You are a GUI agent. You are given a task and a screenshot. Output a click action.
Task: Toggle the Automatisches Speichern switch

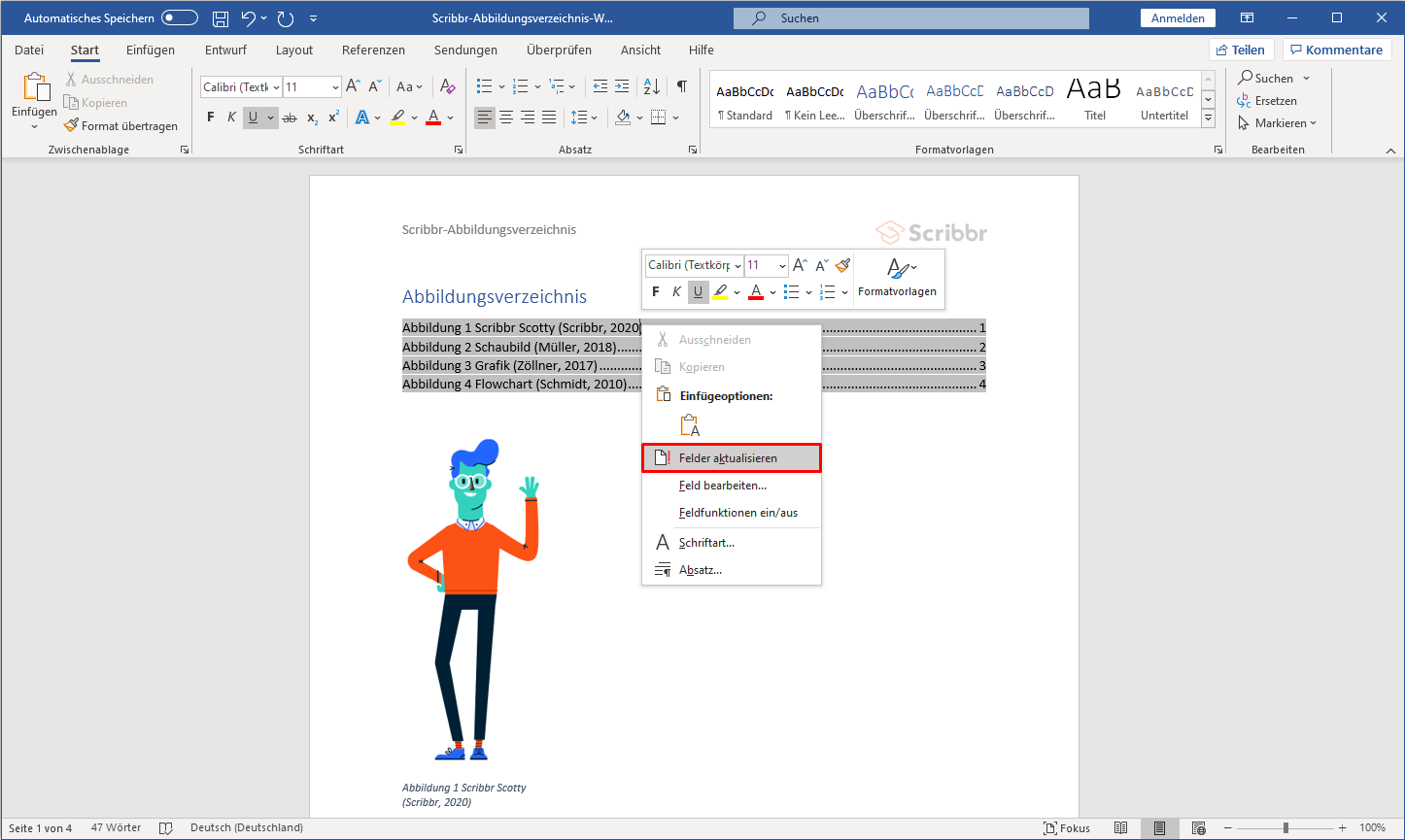180,18
